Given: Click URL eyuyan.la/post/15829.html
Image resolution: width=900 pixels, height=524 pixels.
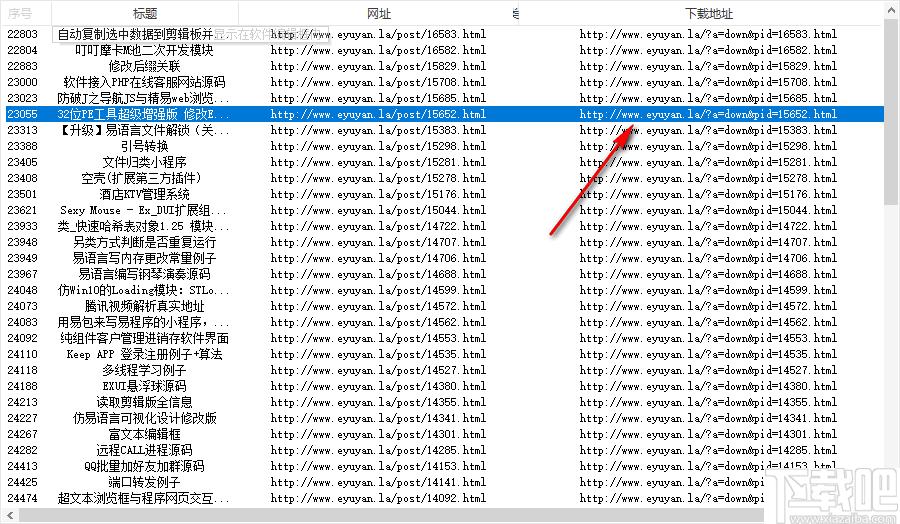Looking at the screenshot, I should (378, 66).
